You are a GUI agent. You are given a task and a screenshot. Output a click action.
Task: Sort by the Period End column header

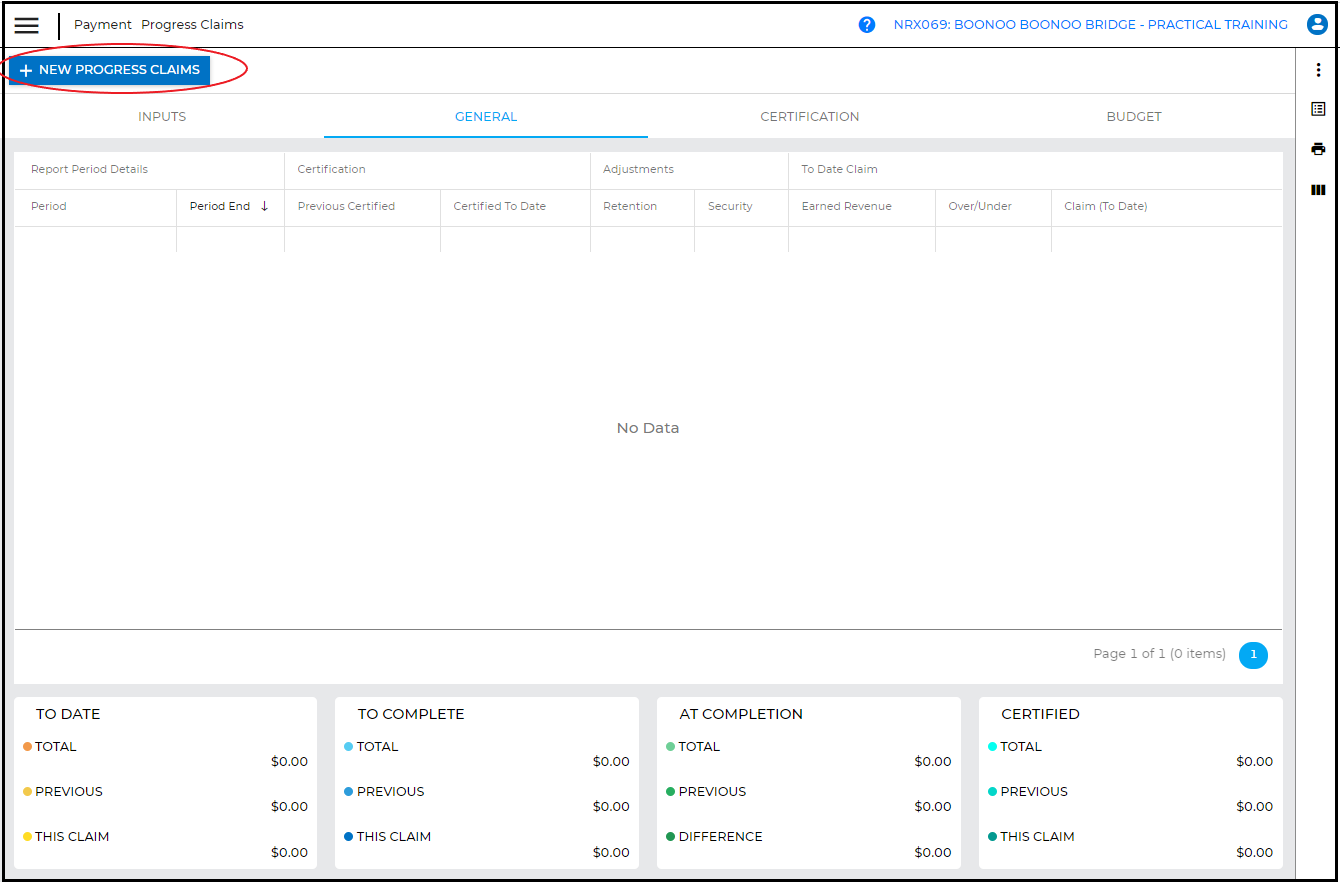click(x=231, y=207)
